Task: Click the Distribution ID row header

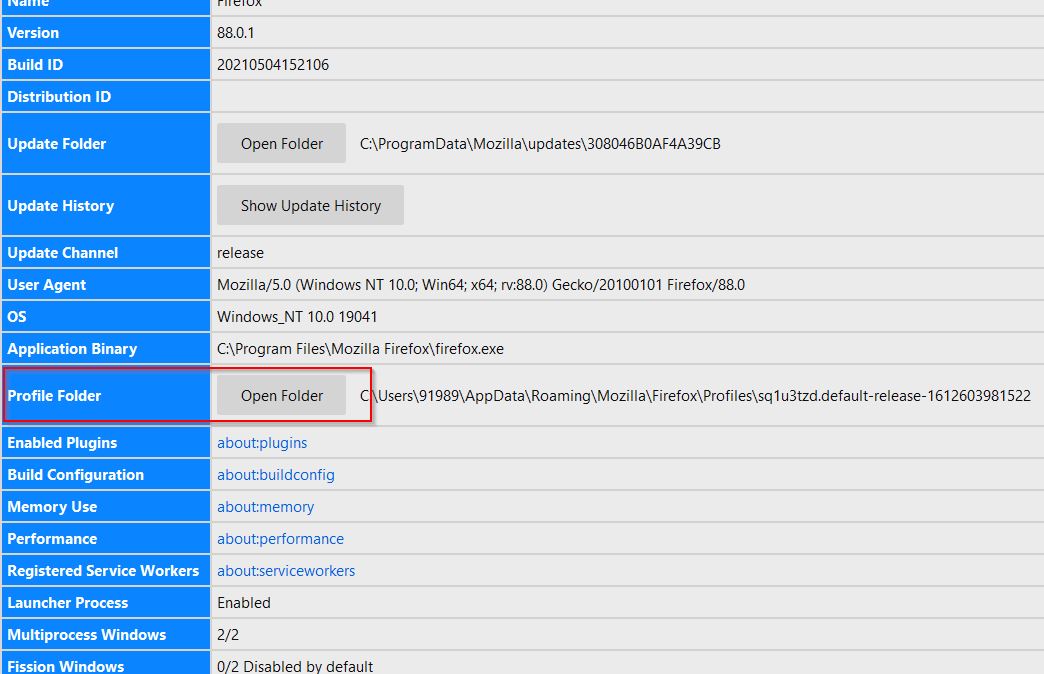Action: point(106,97)
